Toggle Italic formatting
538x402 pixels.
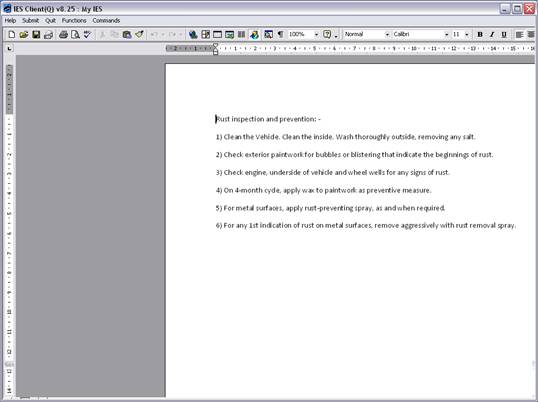pyautogui.click(x=492, y=34)
